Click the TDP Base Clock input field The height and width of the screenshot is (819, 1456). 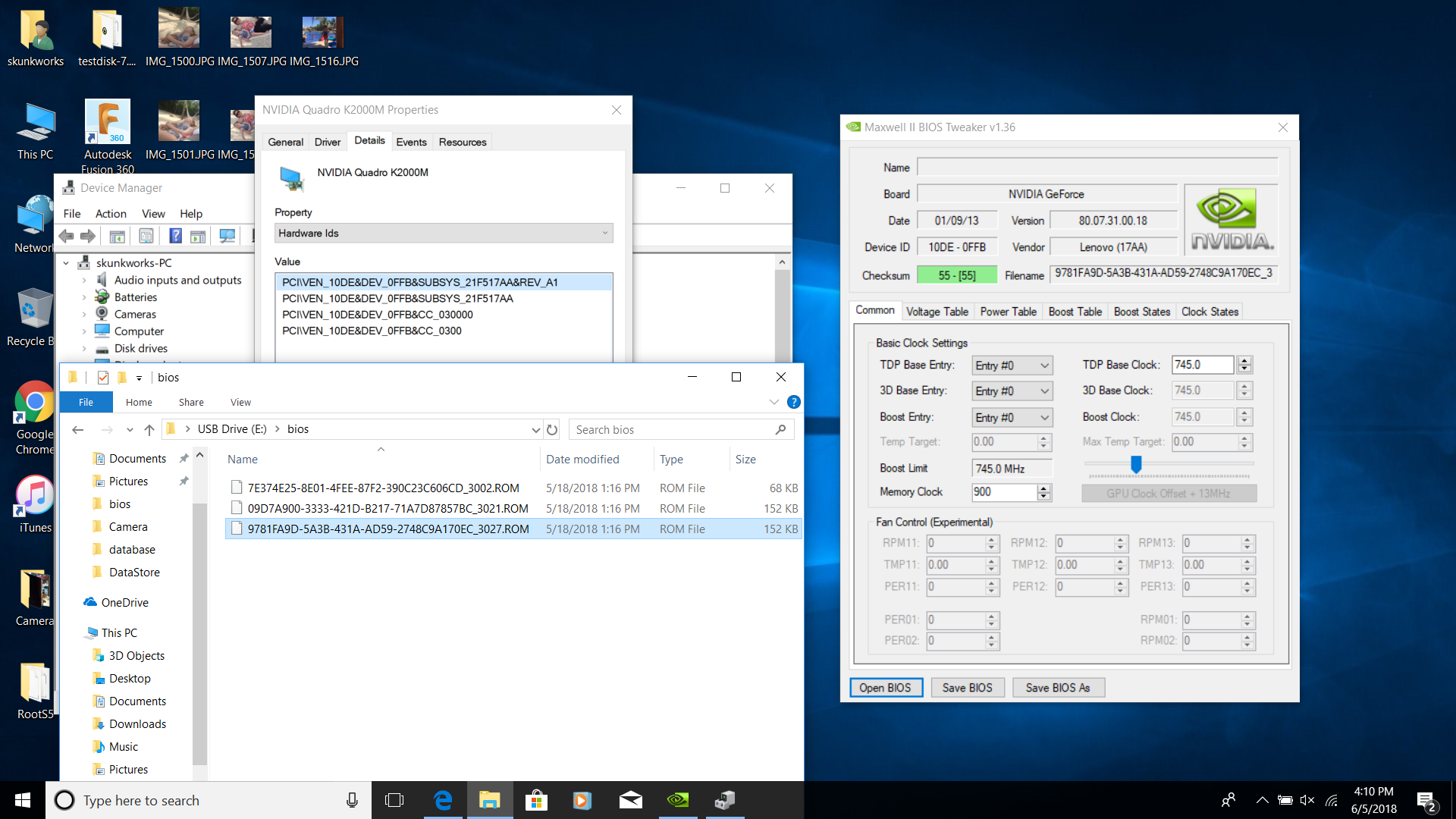(x=1203, y=365)
